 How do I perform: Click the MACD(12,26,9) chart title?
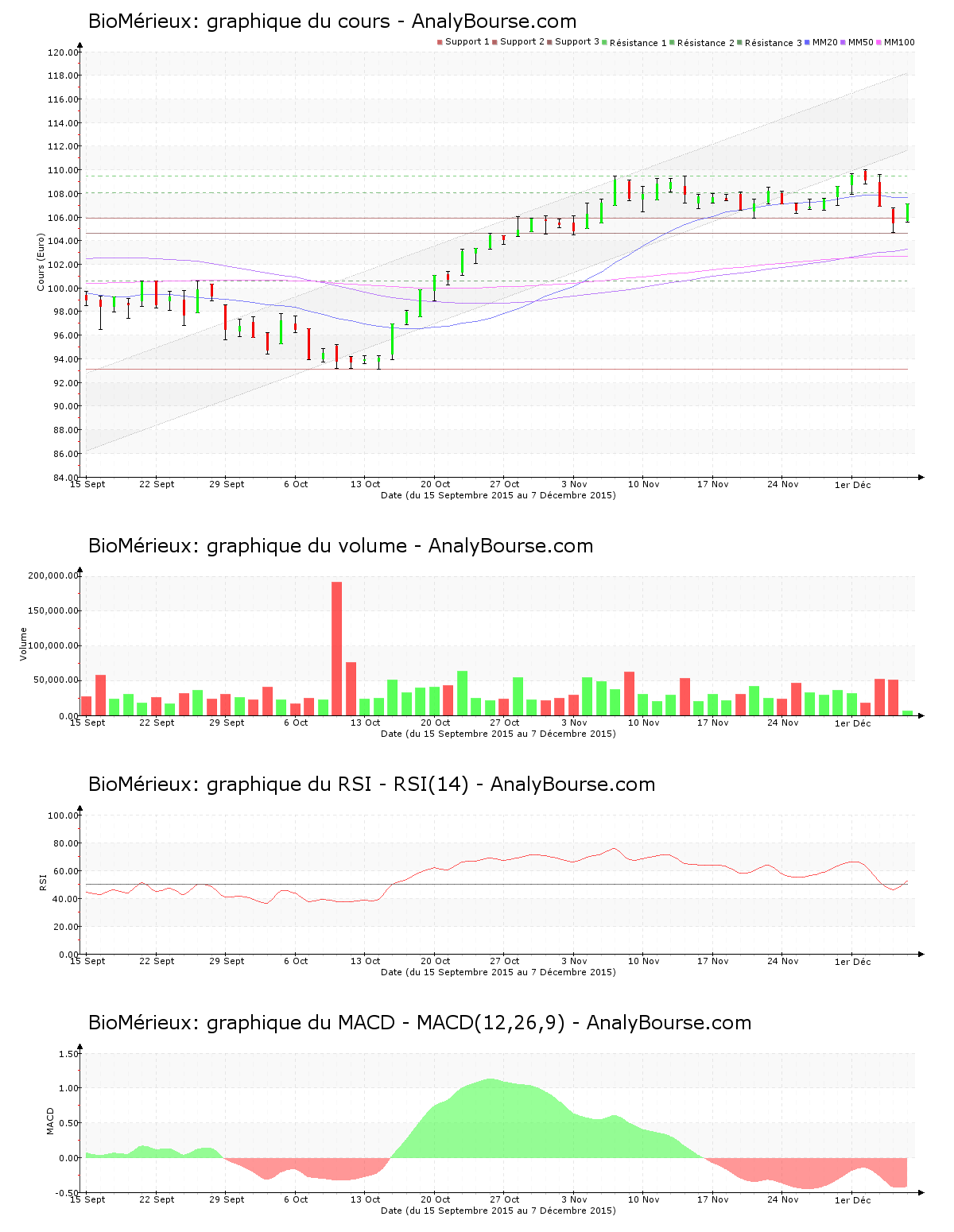pos(419,1023)
